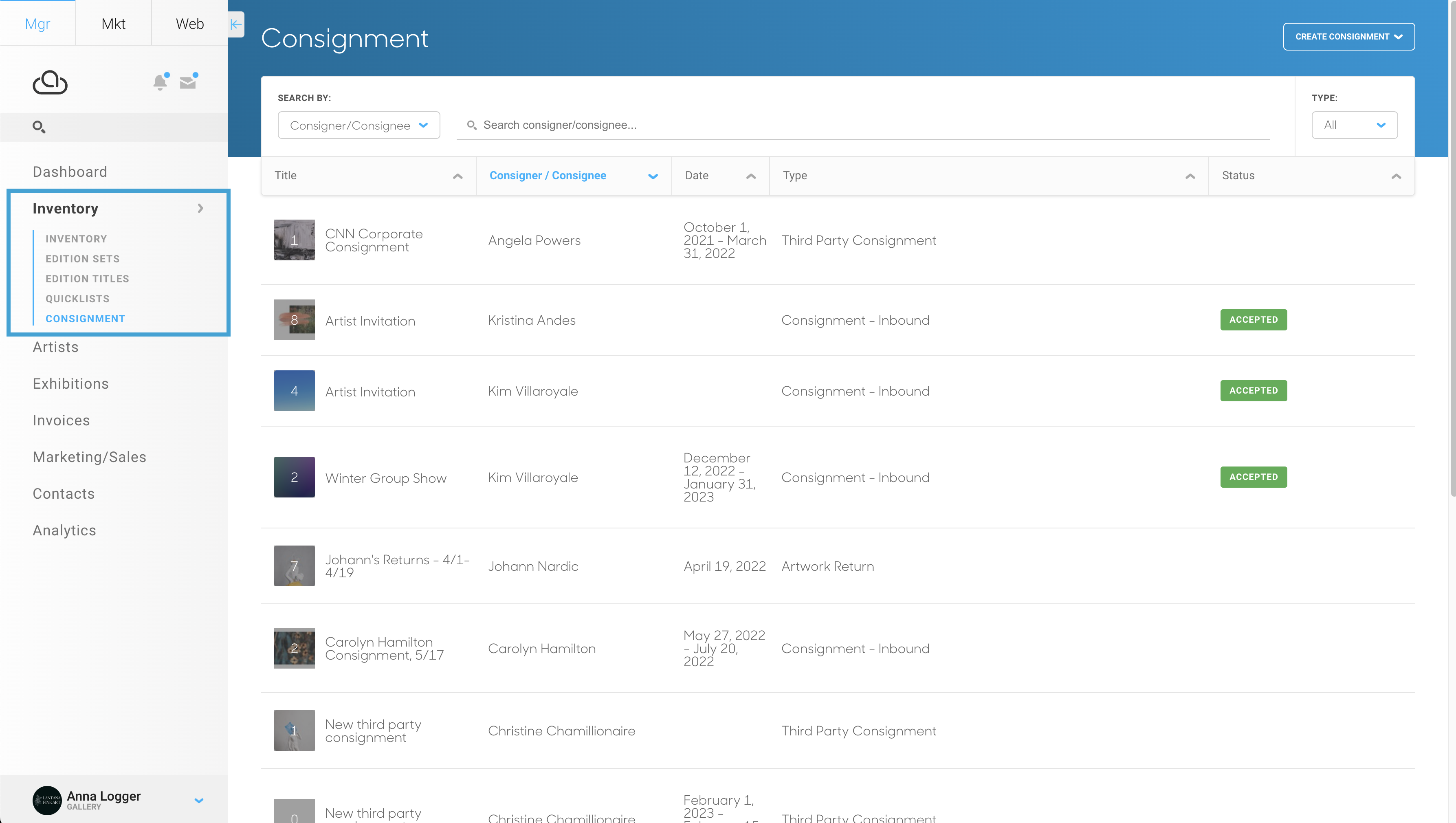The width and height of the screenshot is (1456, 823).
Task: Open the Type filter dropdown
Action: [1354, 125]
